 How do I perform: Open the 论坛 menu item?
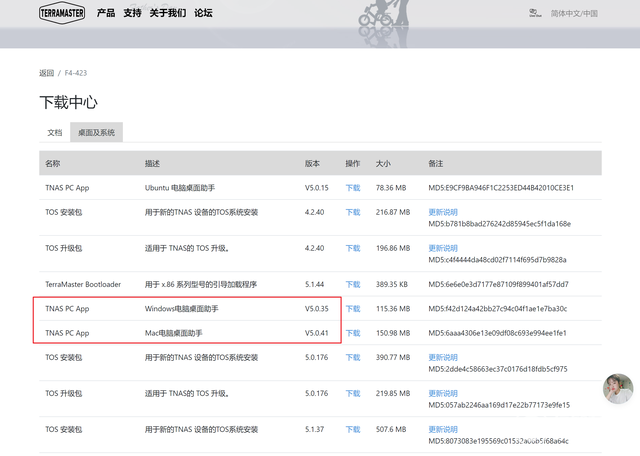(203, 13)
